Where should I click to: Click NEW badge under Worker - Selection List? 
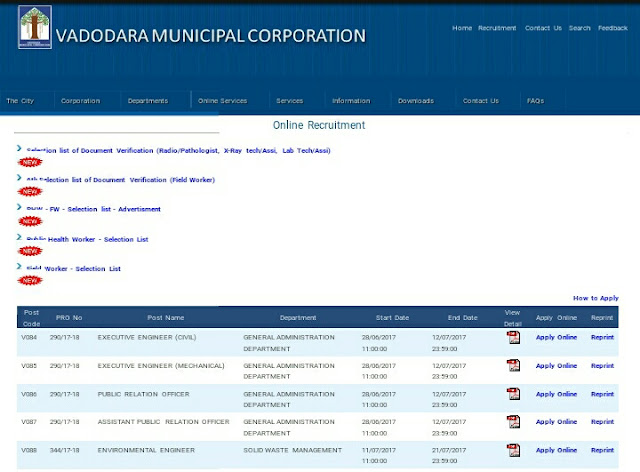click(x=30, y=281)
